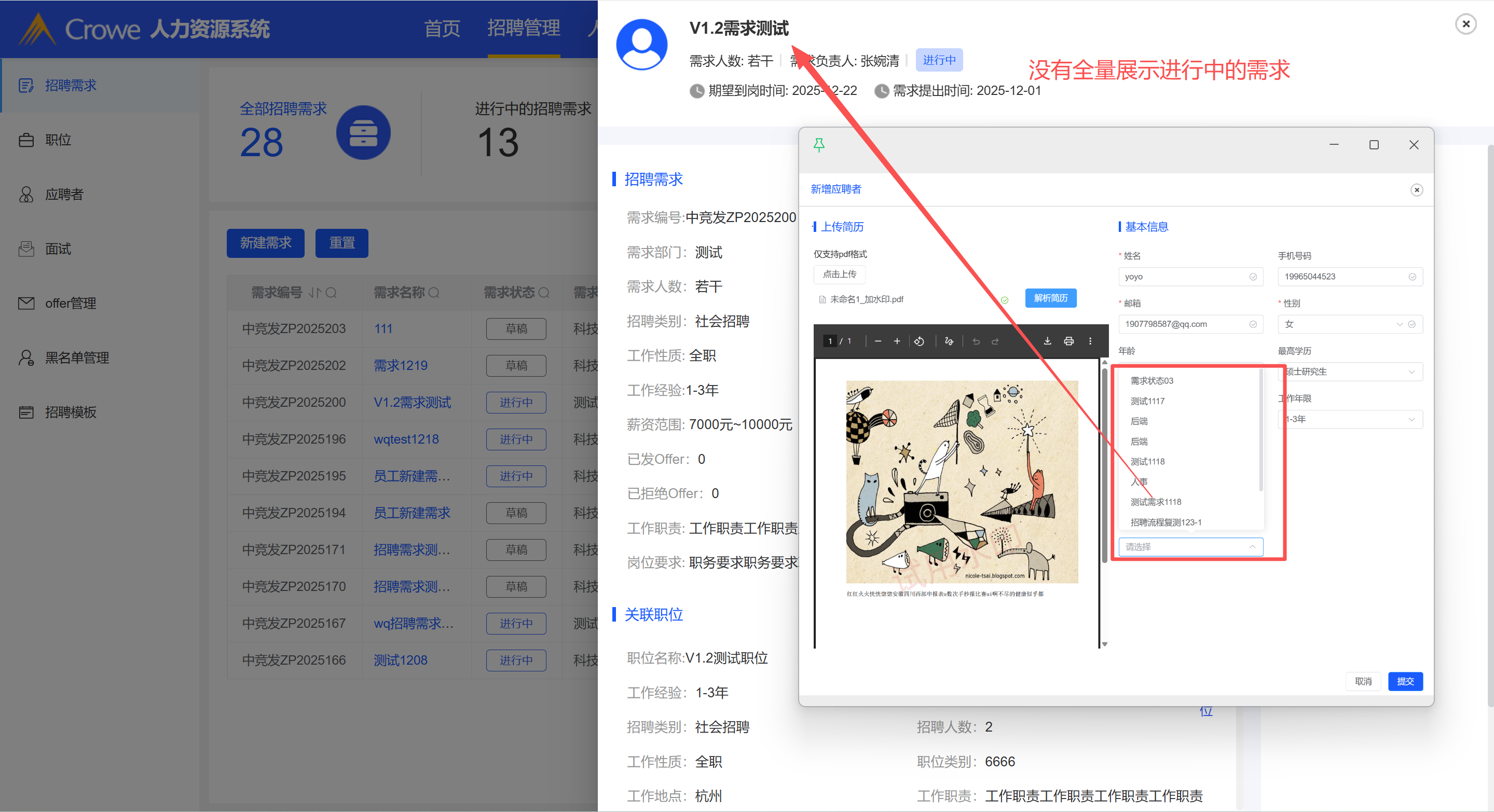Click the 姓名 input containing yoyo
The height and width of the screenshot is (812, 1494).
[x=1183, y=277]
